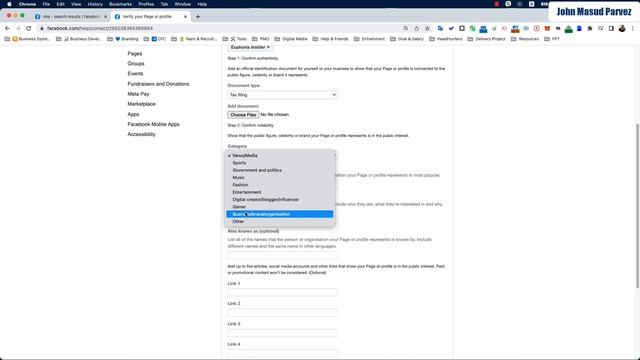Select Fashion category option
The width and height of the screenshot is (640, 360).
[x=280, y=185]
